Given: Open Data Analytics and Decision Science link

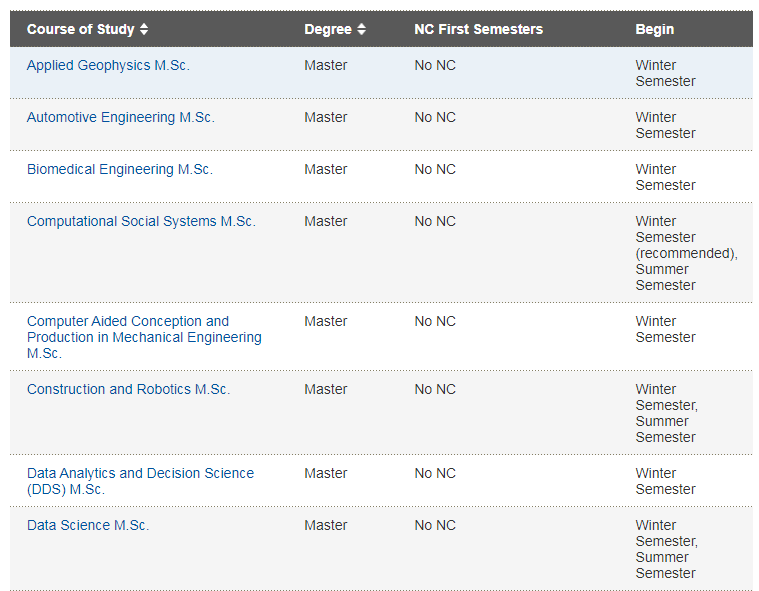Looking at the screenshot, I should pos(140,481).
